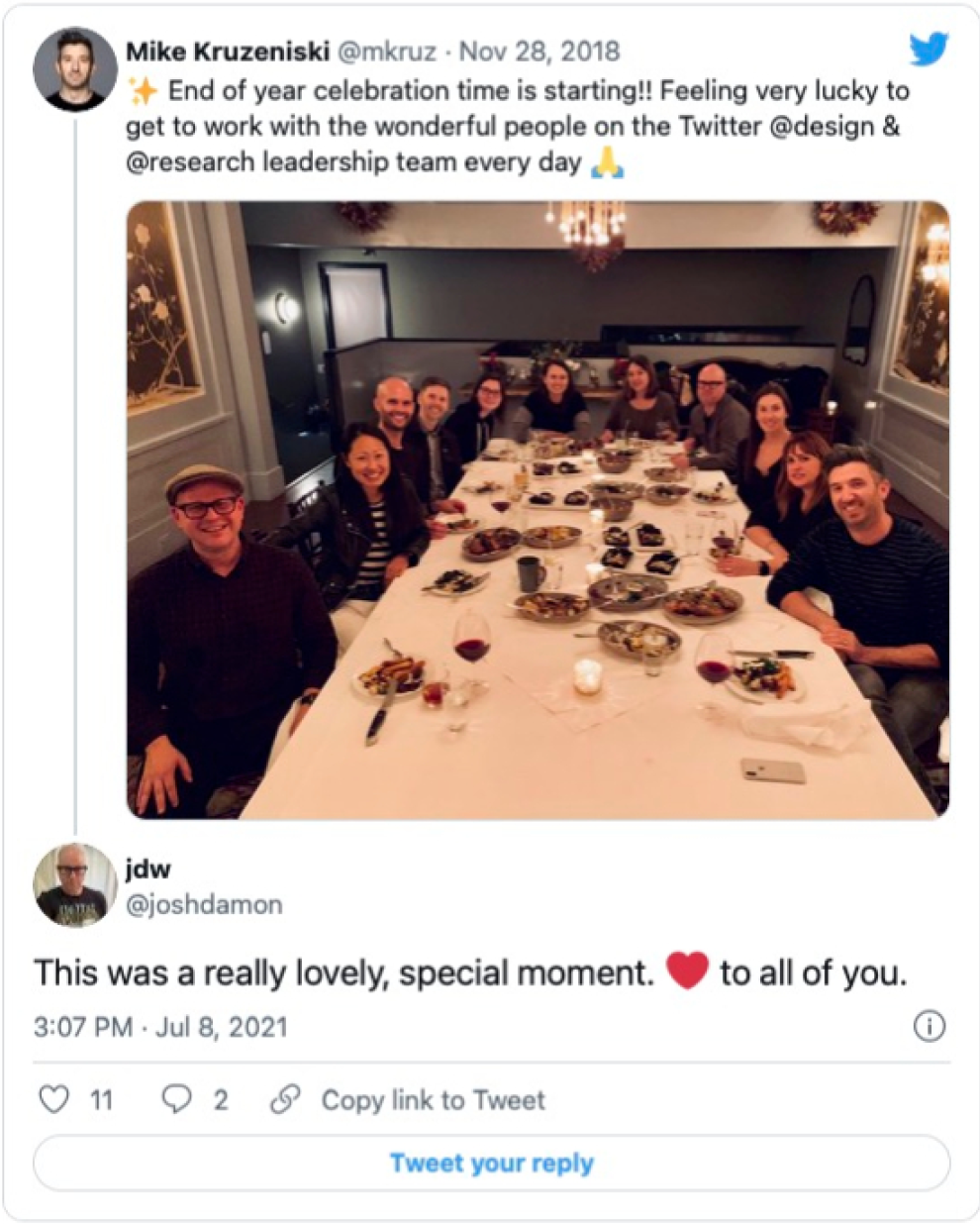
Task: Open tweet info circle icon
Action: [929, 1026]
